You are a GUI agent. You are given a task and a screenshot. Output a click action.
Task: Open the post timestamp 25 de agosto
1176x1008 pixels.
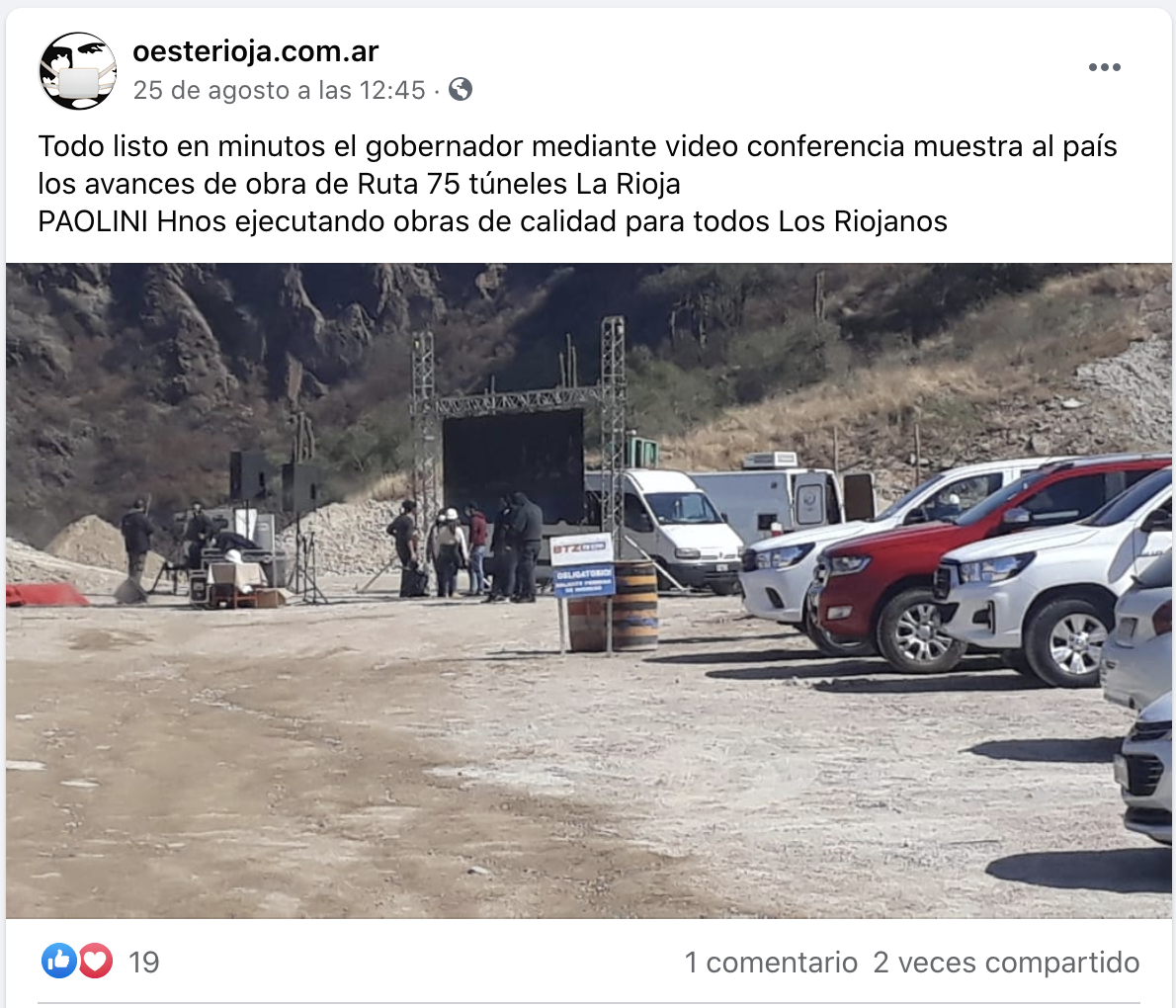pos(279,90)
